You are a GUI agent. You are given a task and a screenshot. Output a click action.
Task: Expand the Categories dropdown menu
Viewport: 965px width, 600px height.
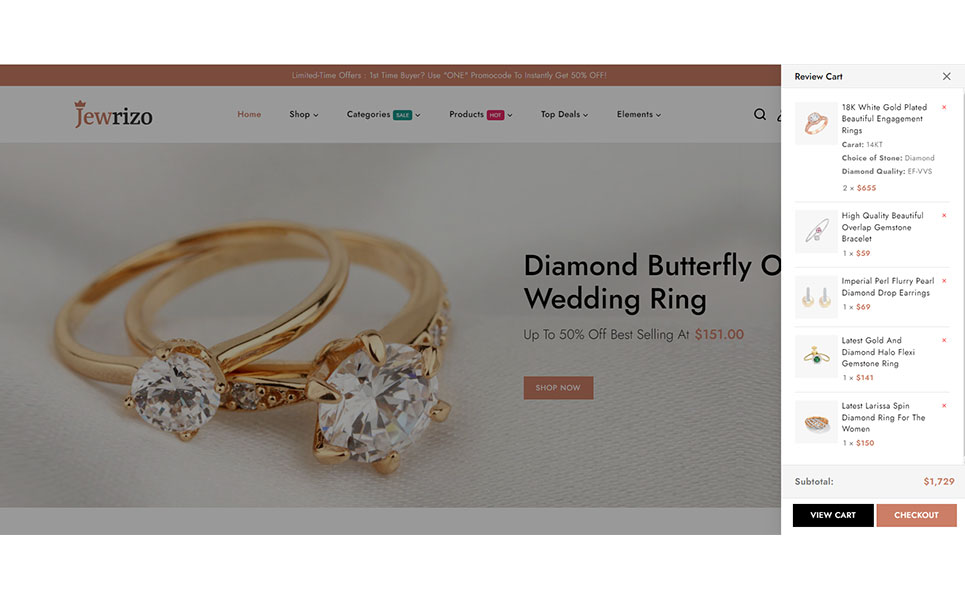tap(383, 114)
